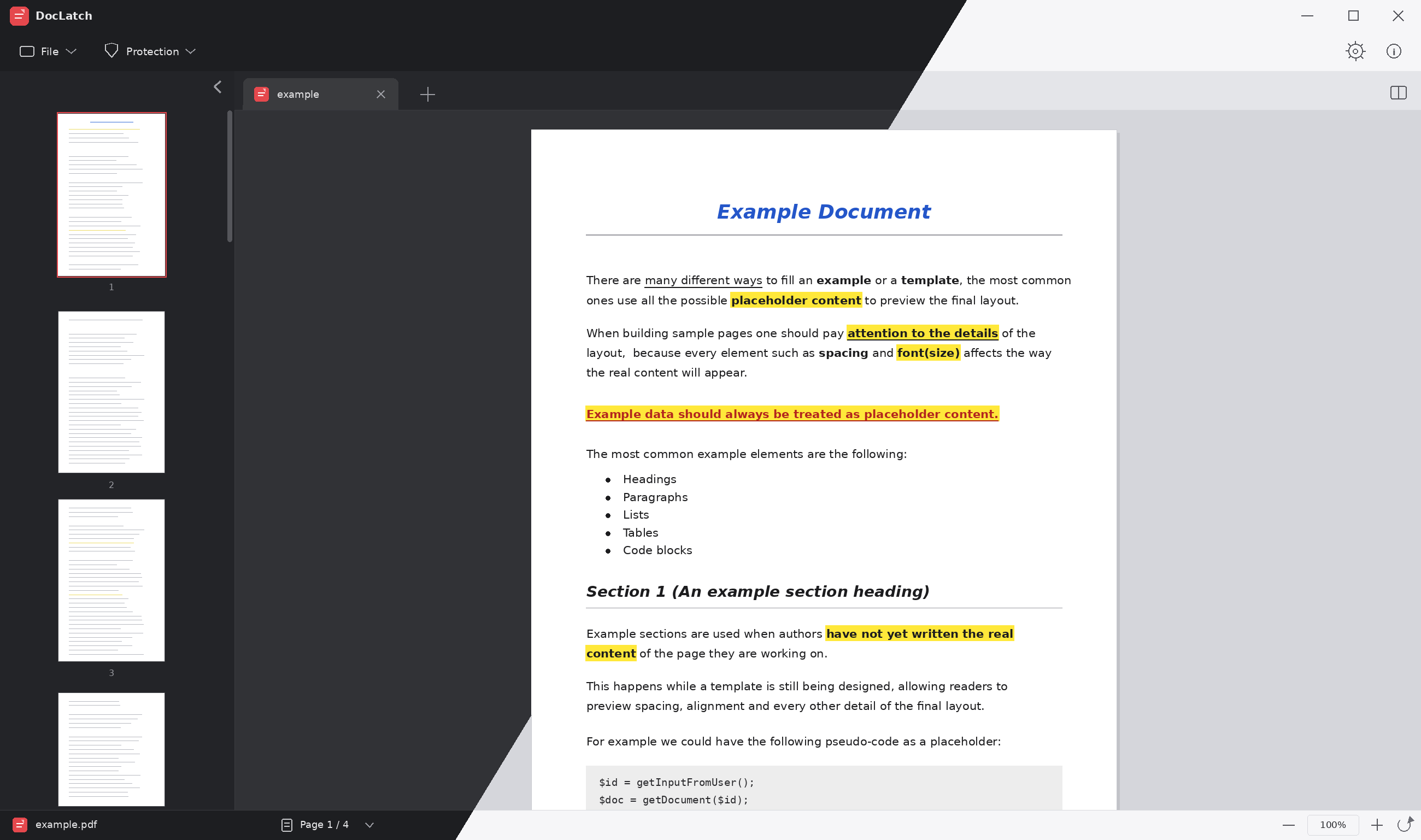Click the Page 1 / 4 indicator
The height and width of the screenshot is (840, 1421).
pyautogui.click(x=324, y=825)
